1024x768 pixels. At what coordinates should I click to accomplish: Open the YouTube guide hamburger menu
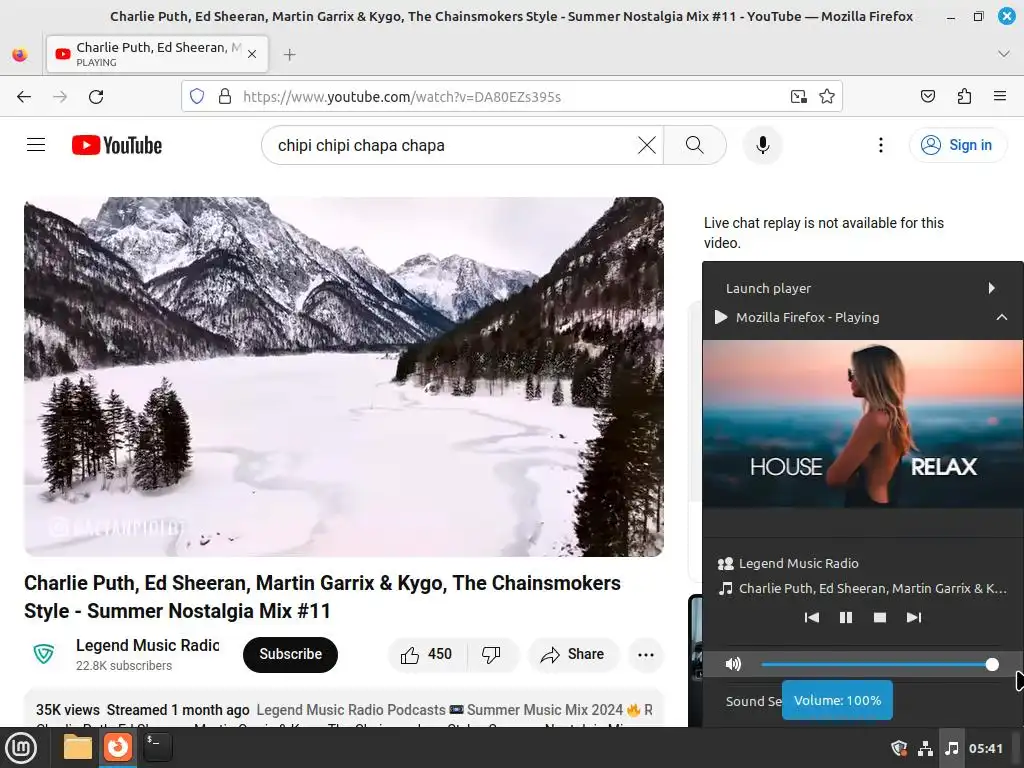pos(36,145)
